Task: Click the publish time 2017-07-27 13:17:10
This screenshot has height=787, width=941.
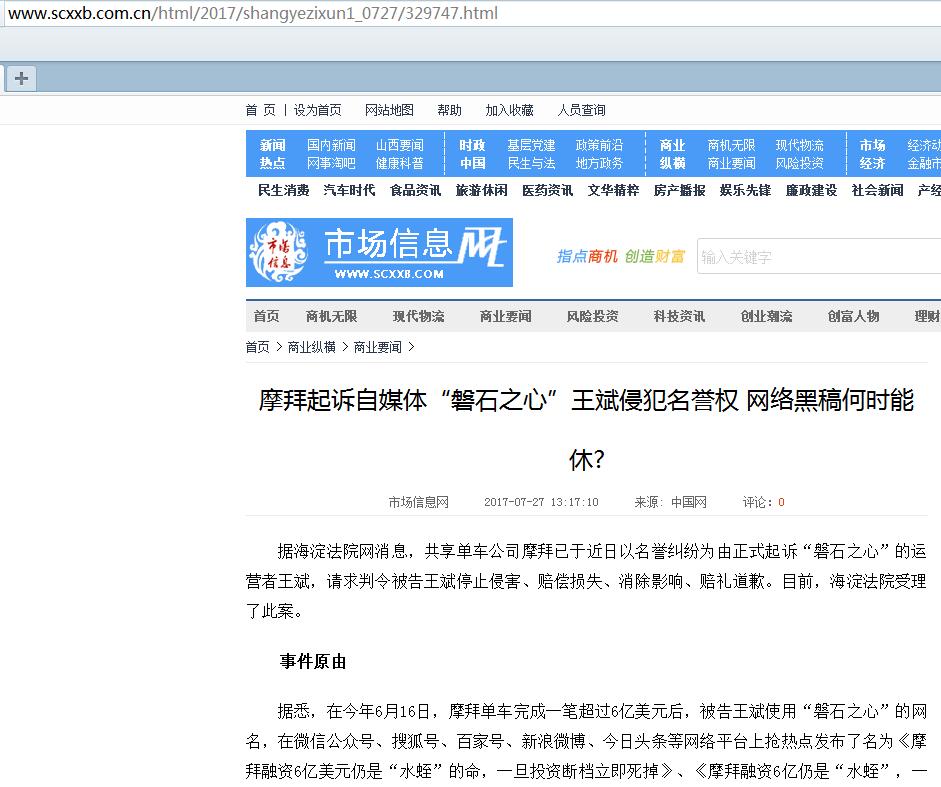Action: point(541,502)
